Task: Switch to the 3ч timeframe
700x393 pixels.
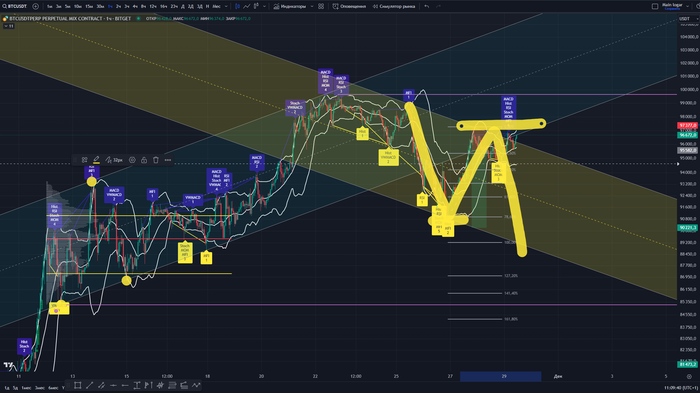Action: click(127, 6)
